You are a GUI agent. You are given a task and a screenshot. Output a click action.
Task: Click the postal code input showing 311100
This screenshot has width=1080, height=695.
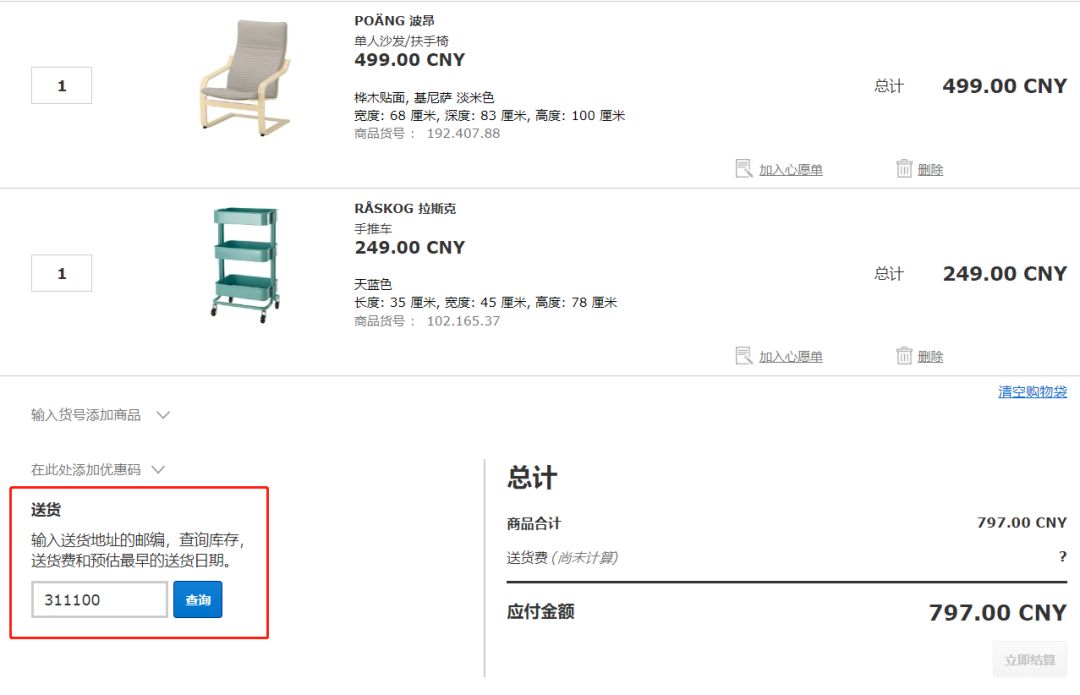click(x=98, y=598)
